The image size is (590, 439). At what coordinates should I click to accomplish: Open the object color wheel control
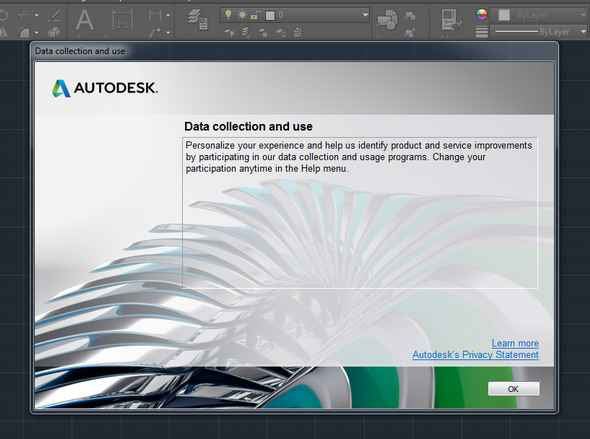pos(482,15)
